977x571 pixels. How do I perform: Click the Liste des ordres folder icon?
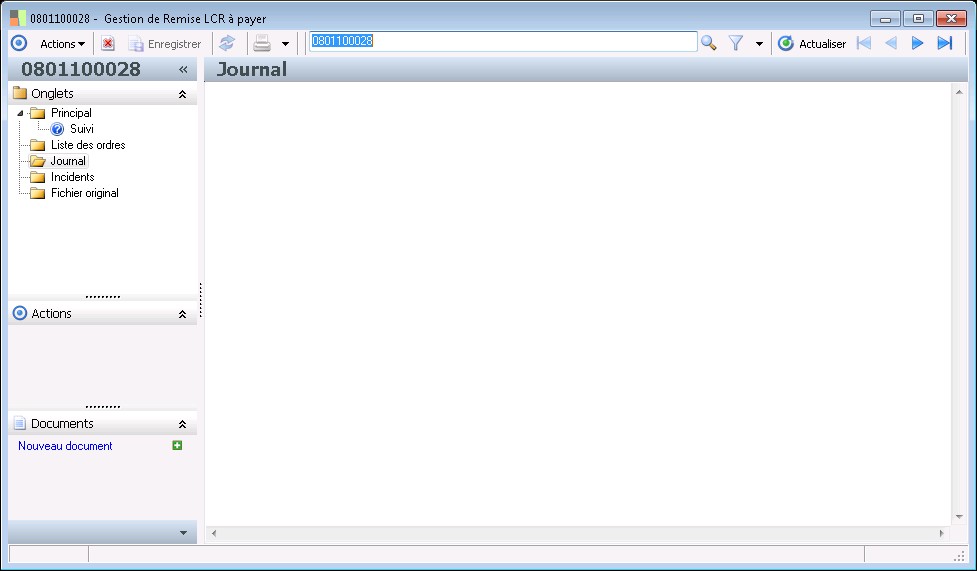tap(38, 145)
